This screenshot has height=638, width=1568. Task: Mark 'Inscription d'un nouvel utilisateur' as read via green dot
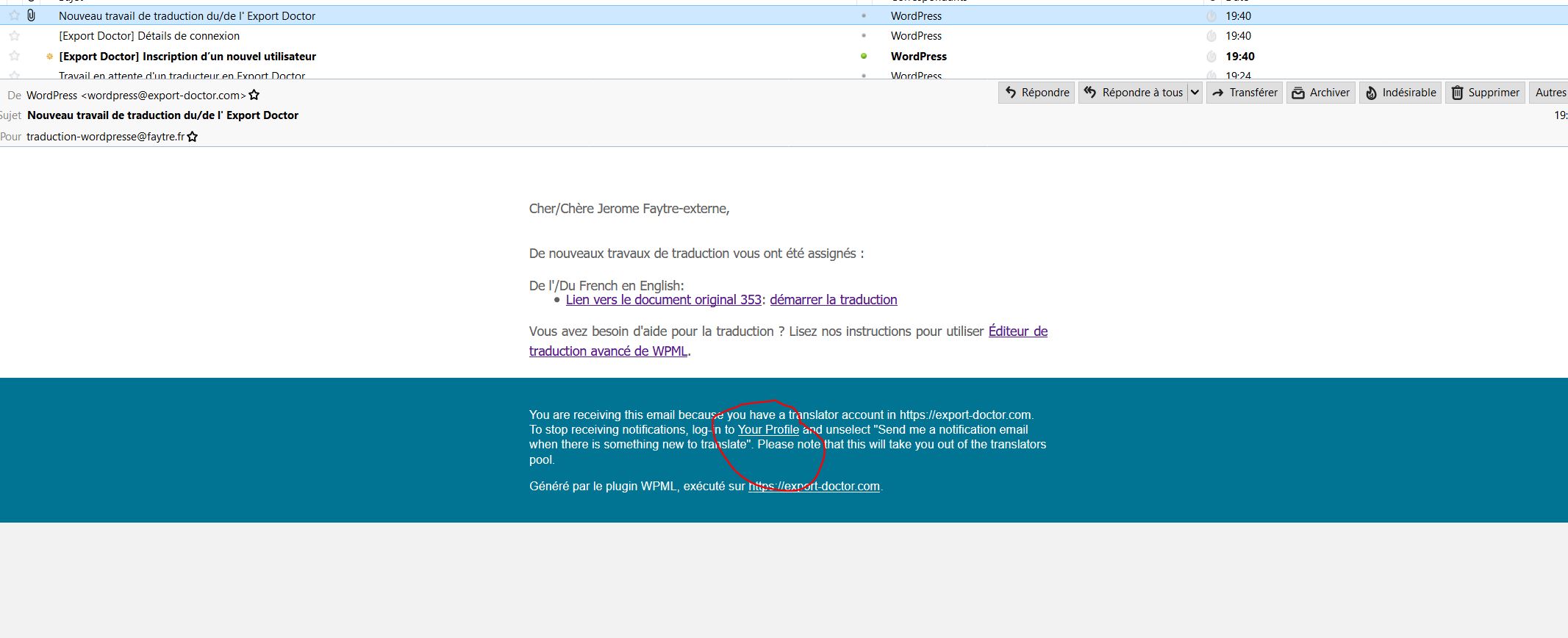(x=864, y=56)
